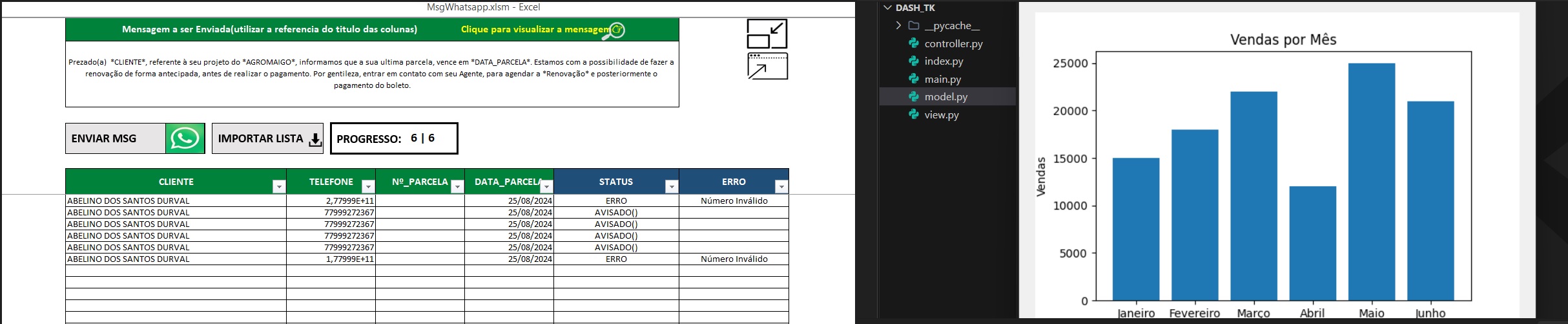Open the ERRO column filter dropdown
Viewport: 1568px width, 324px height.
click(x=781, y=187)
